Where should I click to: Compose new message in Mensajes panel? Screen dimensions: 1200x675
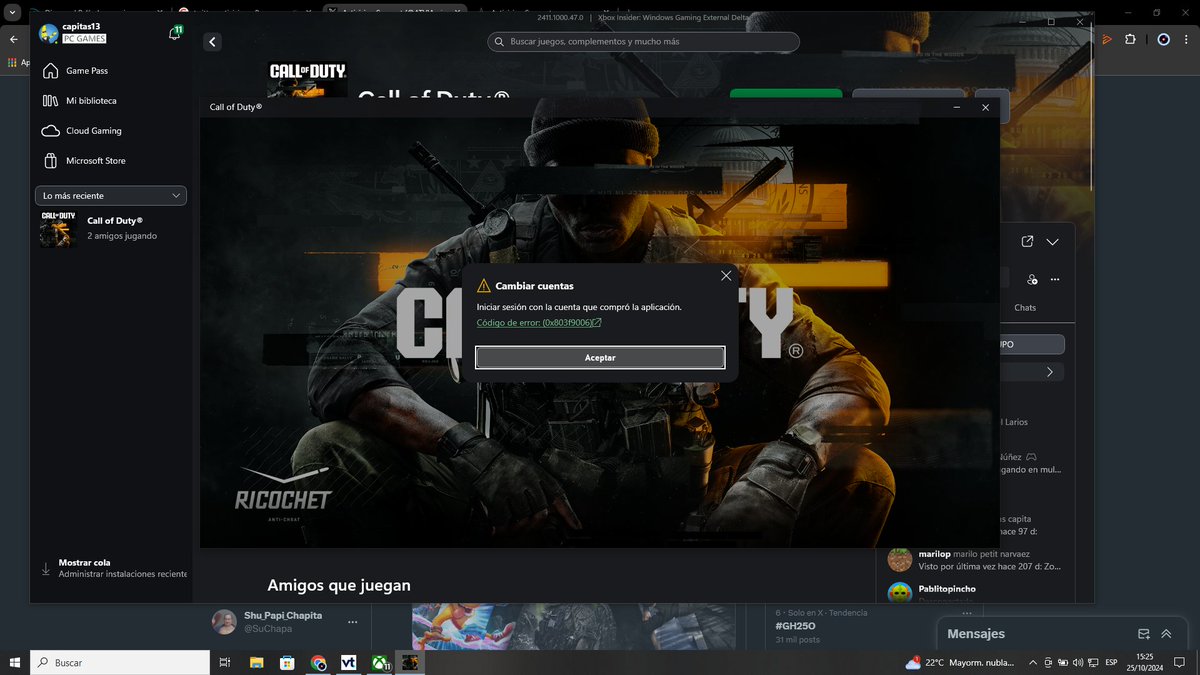[1144, 634]
